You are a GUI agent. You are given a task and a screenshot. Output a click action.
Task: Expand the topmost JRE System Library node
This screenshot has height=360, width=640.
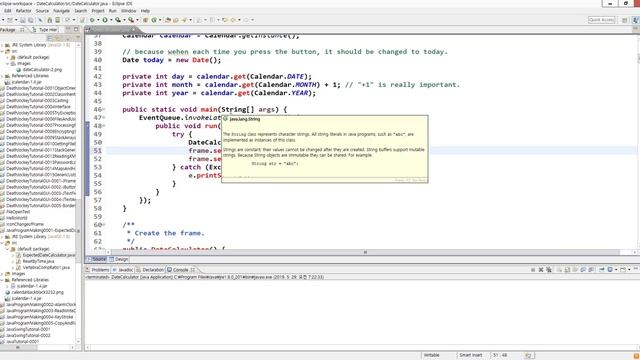pyautogui.click(x=2, y=45)
